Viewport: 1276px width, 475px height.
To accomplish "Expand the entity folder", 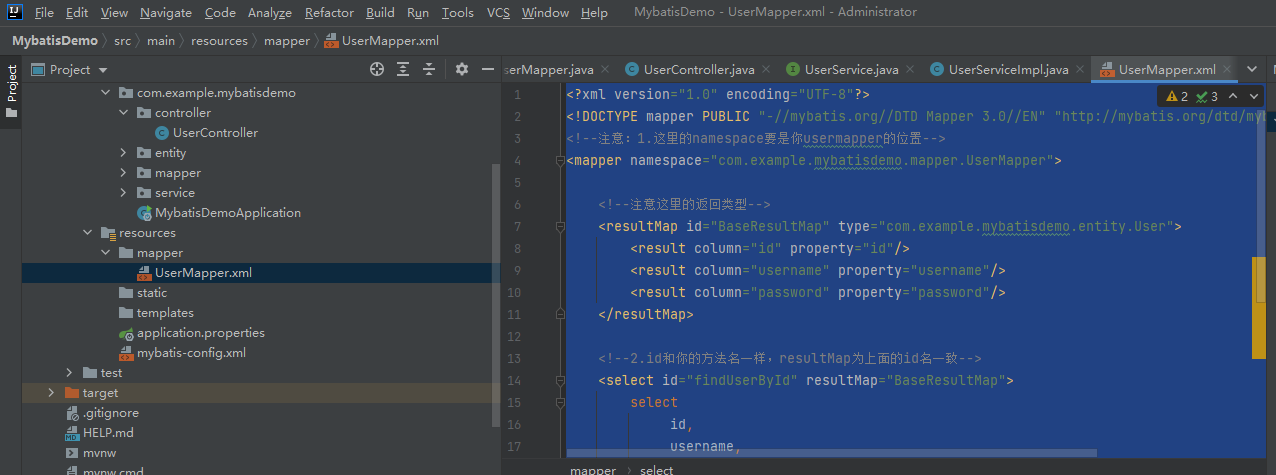I will 123,153.
